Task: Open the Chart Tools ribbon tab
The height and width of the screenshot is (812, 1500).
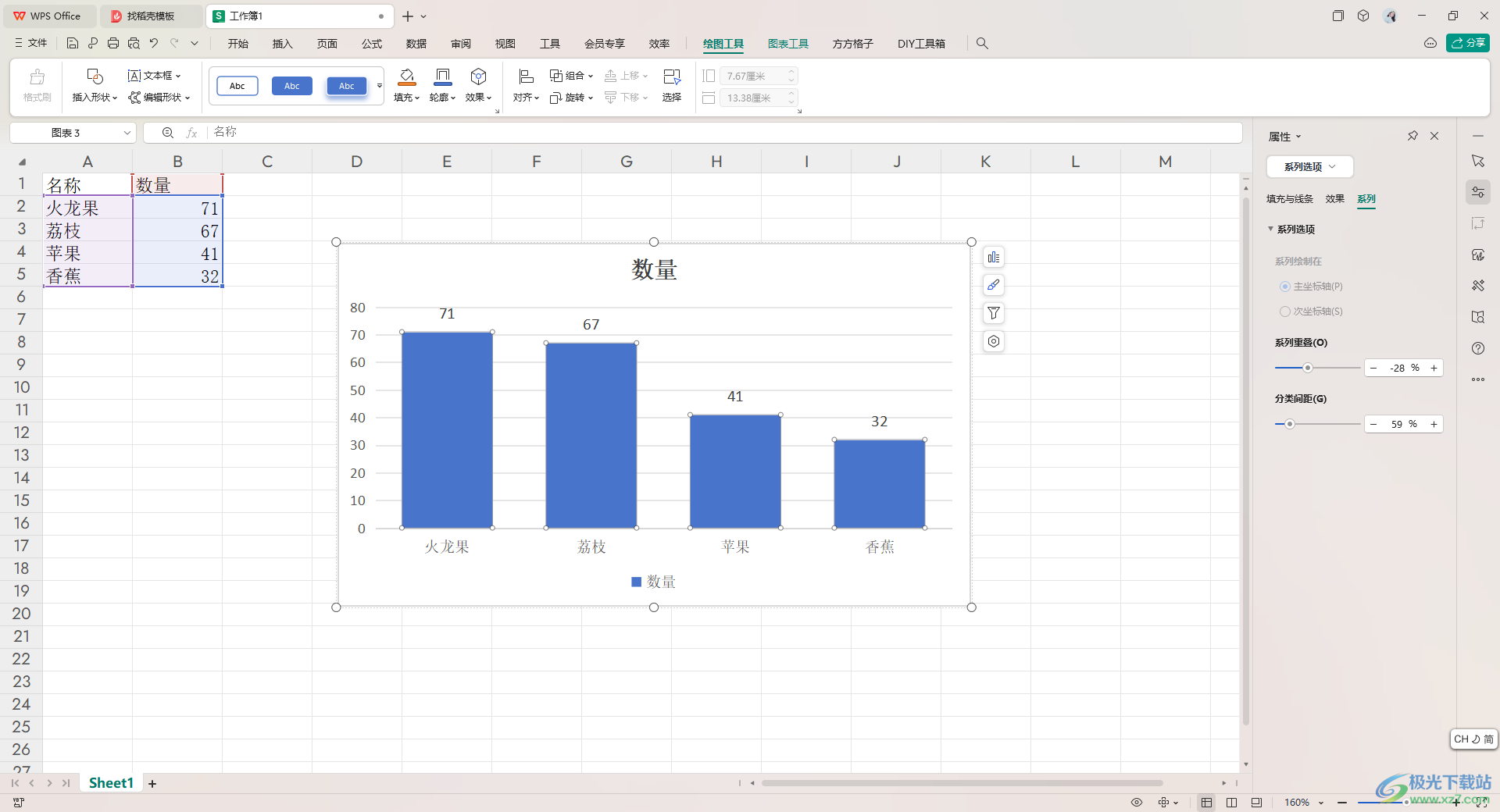Action: coord(787,44)
